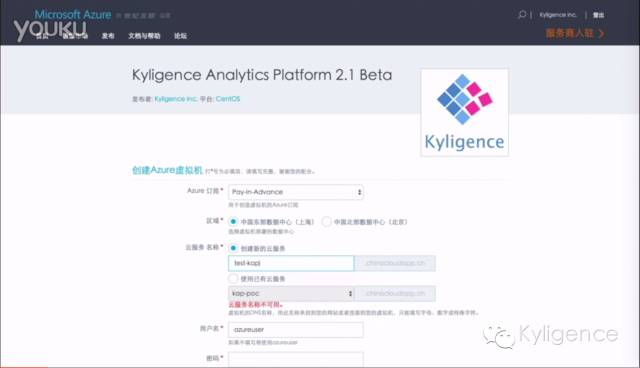This screenshot has height=368, width=640.
Task: Open the 发布 menu item
Action: point(108,36)
